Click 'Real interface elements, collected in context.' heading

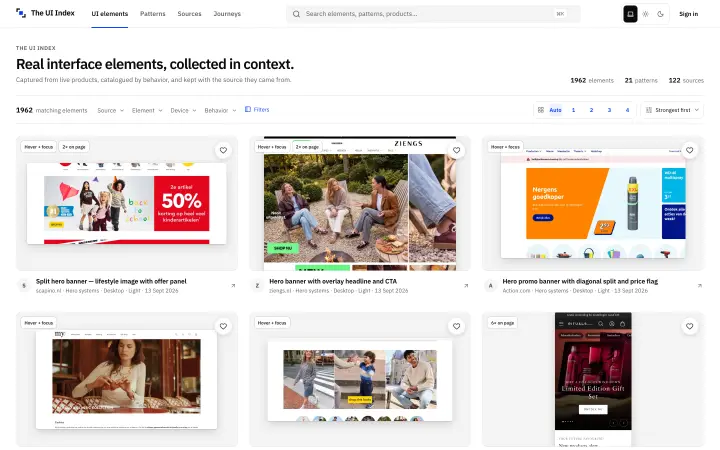tap(155, 64)
